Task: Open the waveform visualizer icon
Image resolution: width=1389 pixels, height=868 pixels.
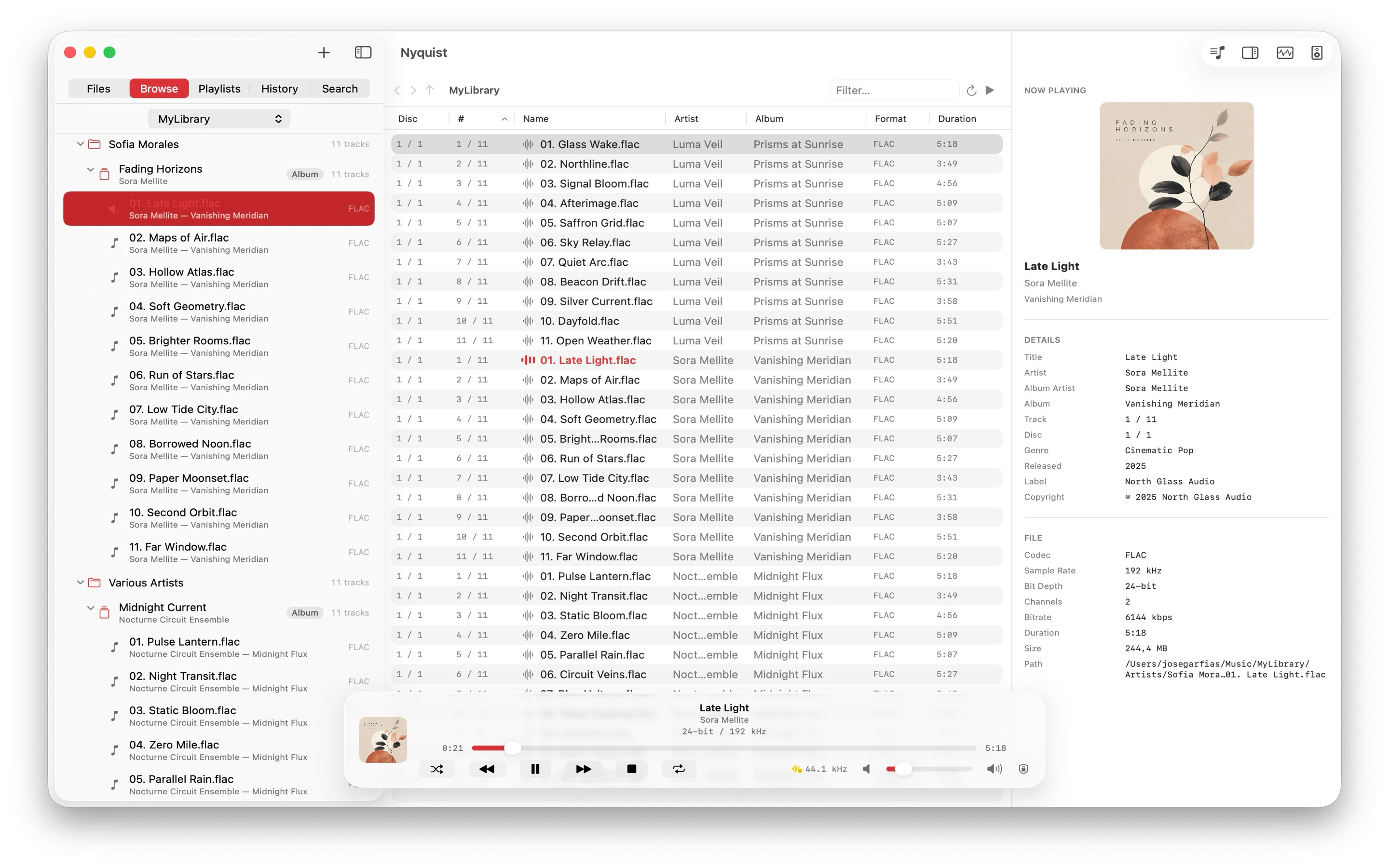Action: point(1284,53)
